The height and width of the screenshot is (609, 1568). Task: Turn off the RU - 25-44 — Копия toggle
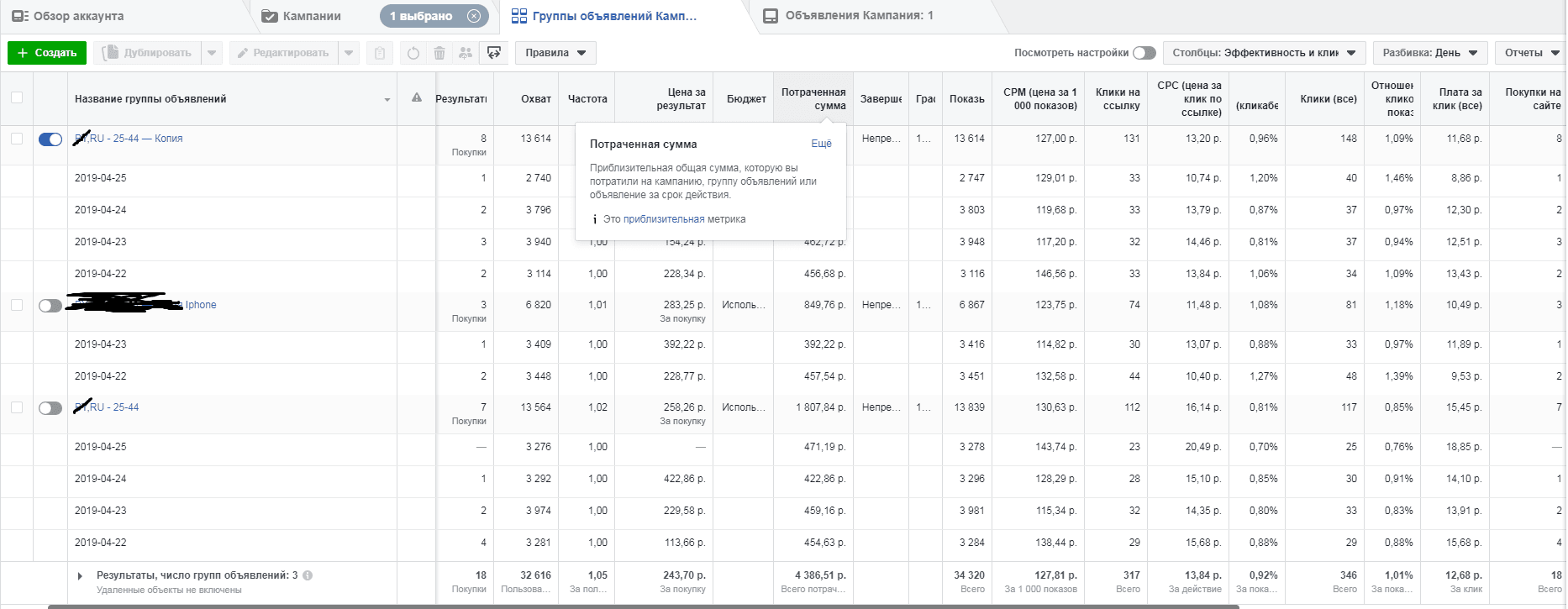click(50, 139)
